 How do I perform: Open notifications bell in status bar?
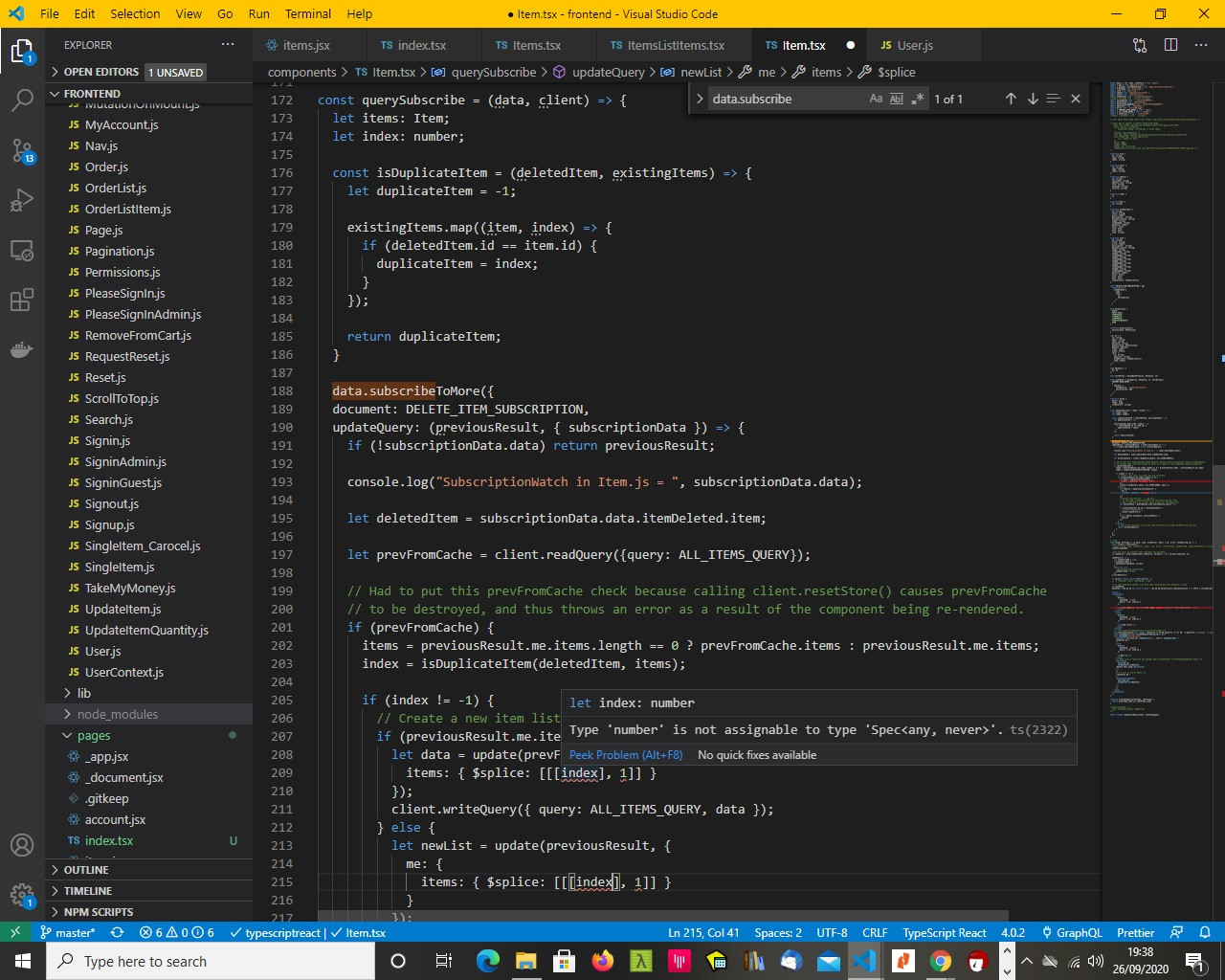1205,932
